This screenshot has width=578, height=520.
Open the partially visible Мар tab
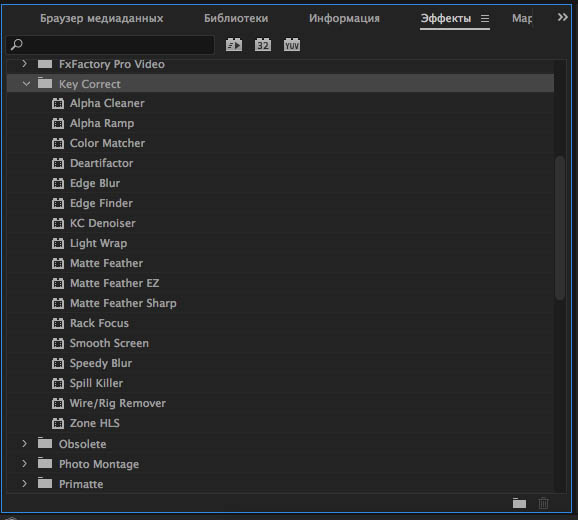pyautogui.click(x=522, y=18)
